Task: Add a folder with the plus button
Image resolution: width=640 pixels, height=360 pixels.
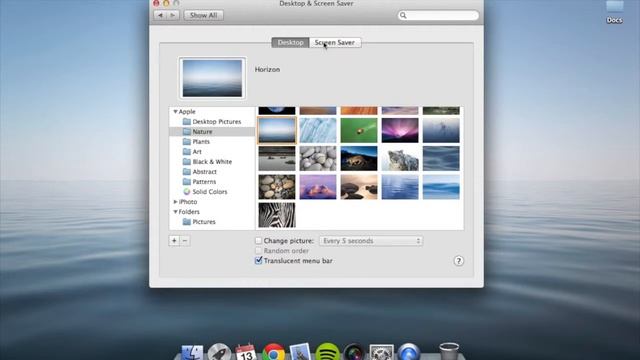Action: tap(174, 241)
